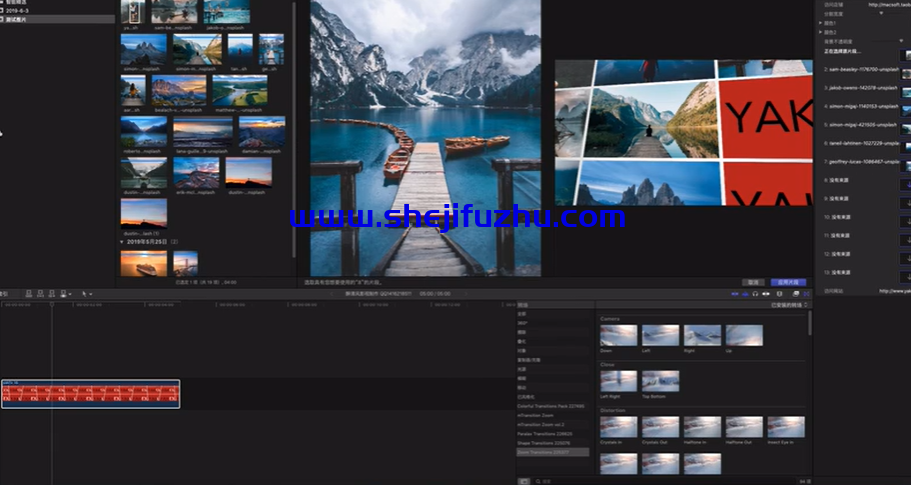Click the append clip icon in timeline toolbar
The image size is (911, 485).
coord(51,294)
